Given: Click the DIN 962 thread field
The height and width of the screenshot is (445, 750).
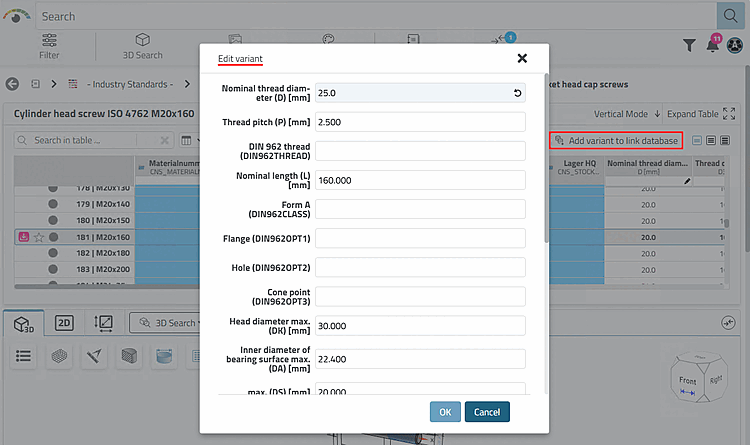Looking at the screenshot, I should click(x=420, y=151).
